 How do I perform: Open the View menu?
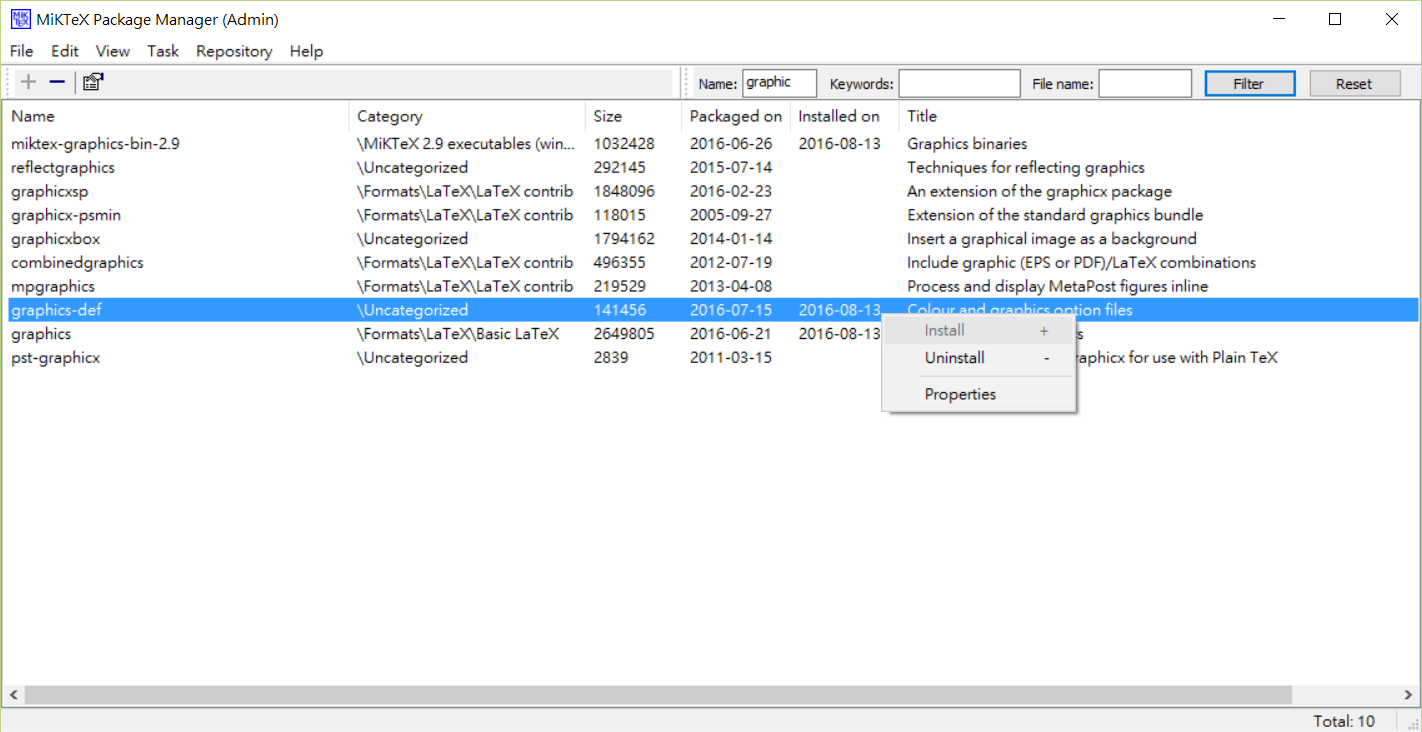point(113,51)
